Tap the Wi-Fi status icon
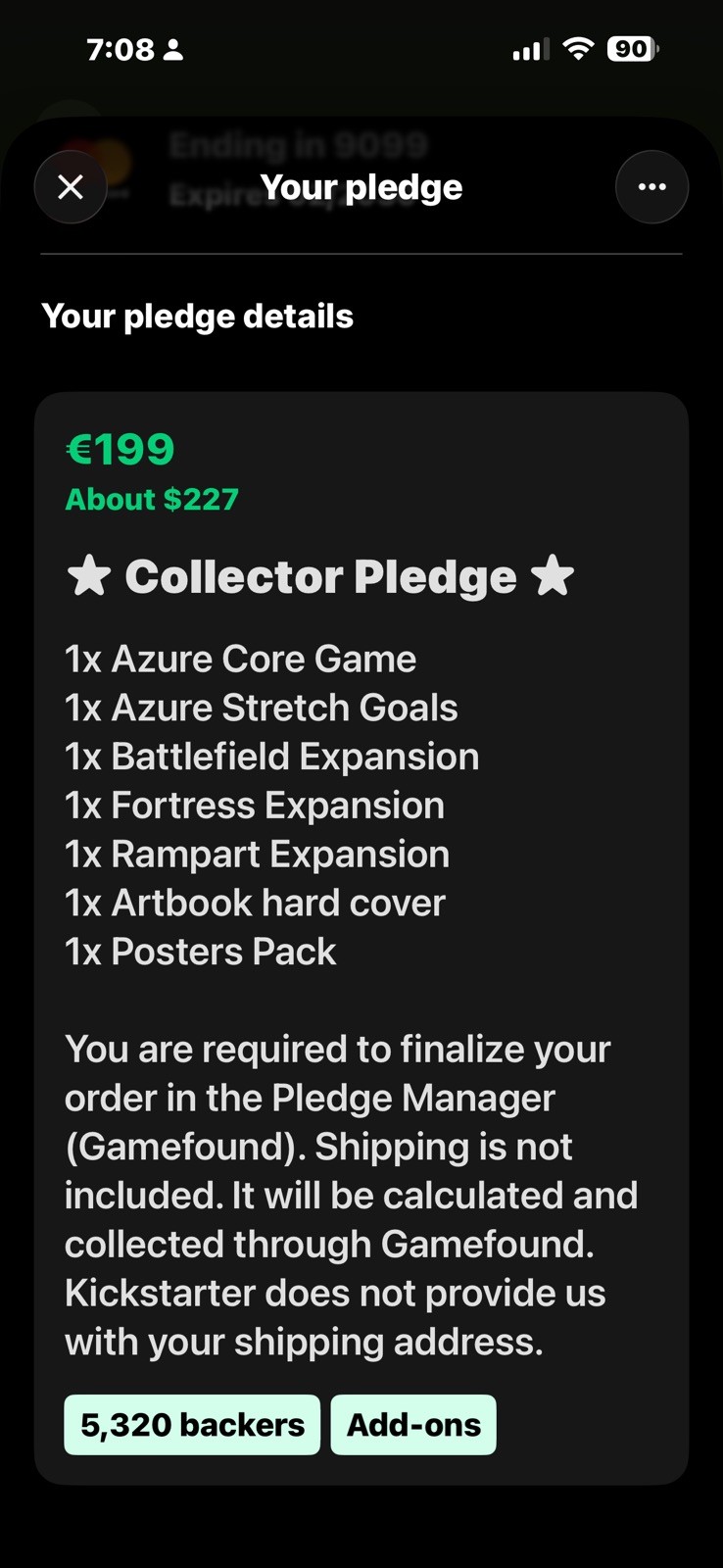This screenshot has width=723, height=1568. tap(579, 48)
